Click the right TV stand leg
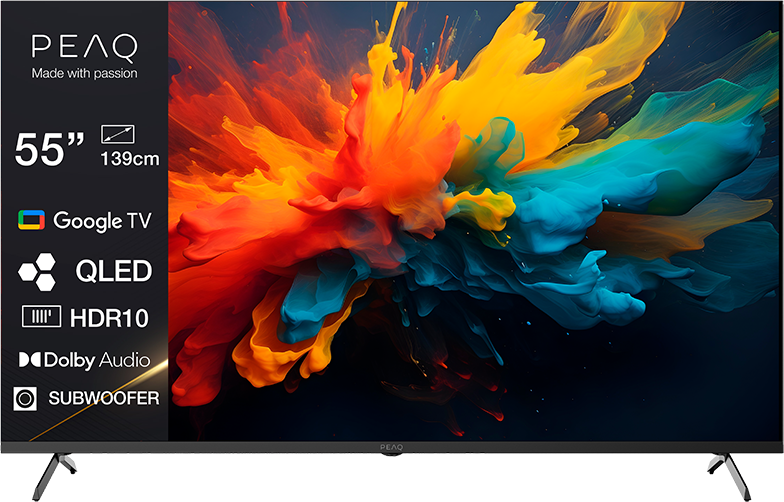This screenshot has height=502, width=784. coord(730,476)
